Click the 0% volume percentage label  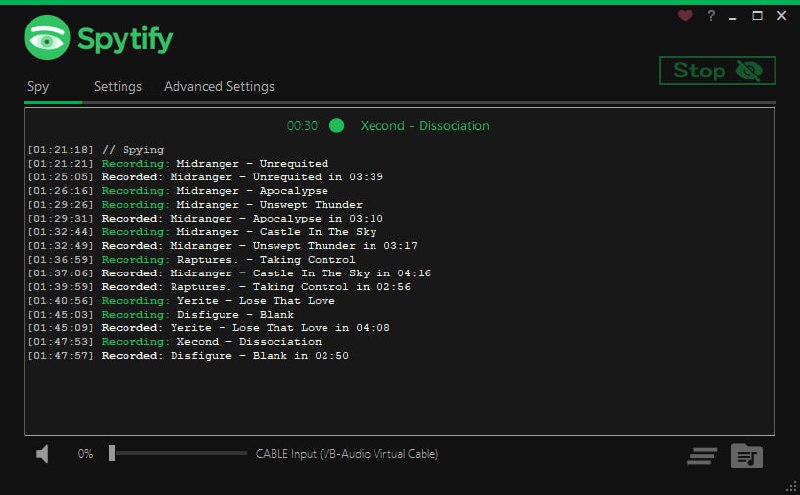[x=85, y=454]
